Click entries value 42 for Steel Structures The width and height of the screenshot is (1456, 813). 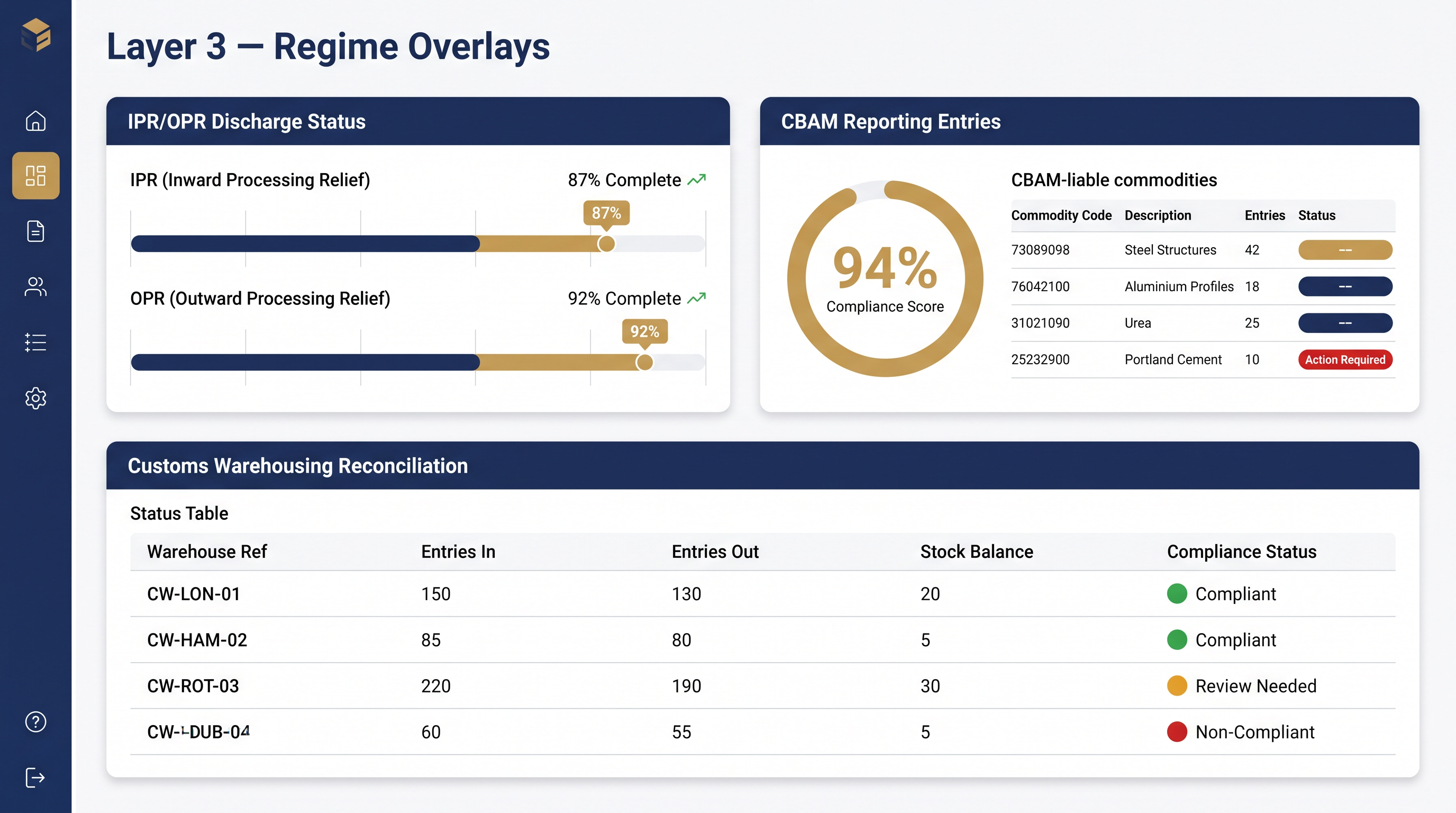[1252, 250]
